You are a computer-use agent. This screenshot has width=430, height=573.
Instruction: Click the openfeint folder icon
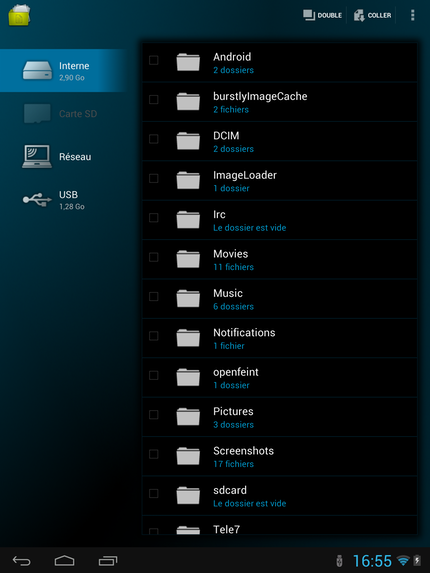[x=188, y=377]
